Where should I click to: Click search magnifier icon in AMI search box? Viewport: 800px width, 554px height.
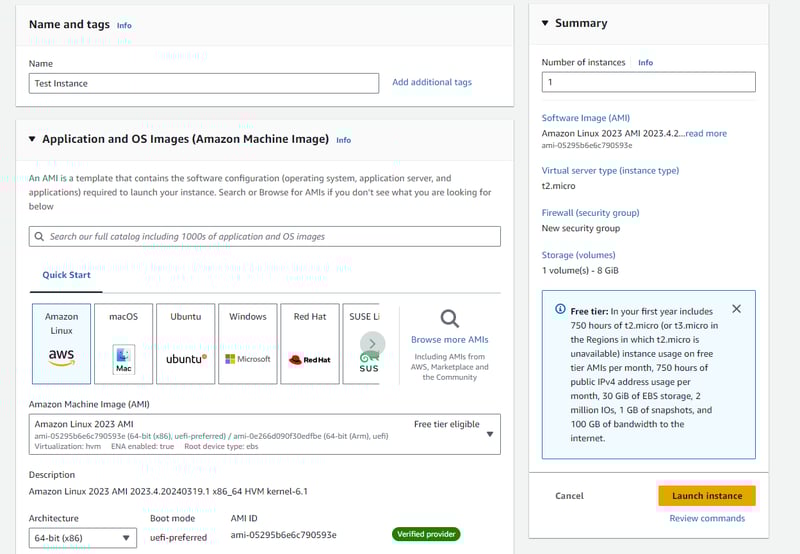click(39, 237)
